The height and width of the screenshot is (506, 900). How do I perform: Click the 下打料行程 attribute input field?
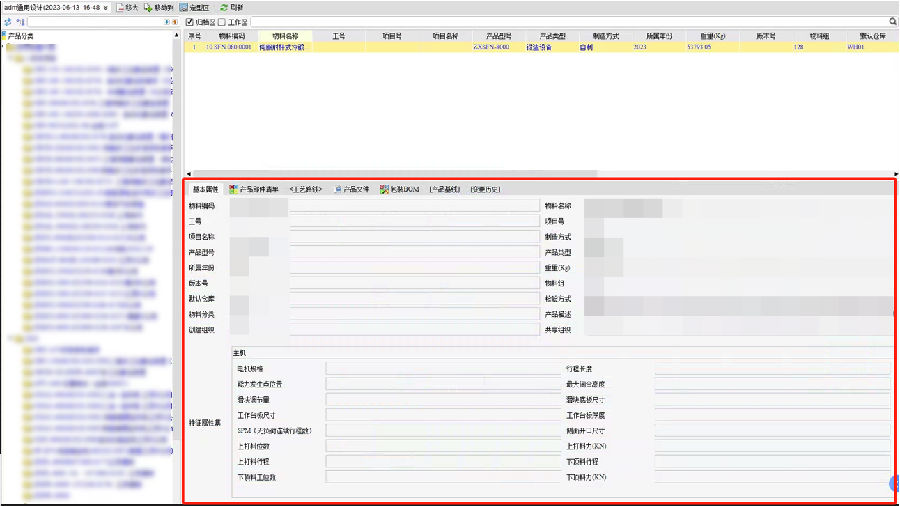(772, 461)
